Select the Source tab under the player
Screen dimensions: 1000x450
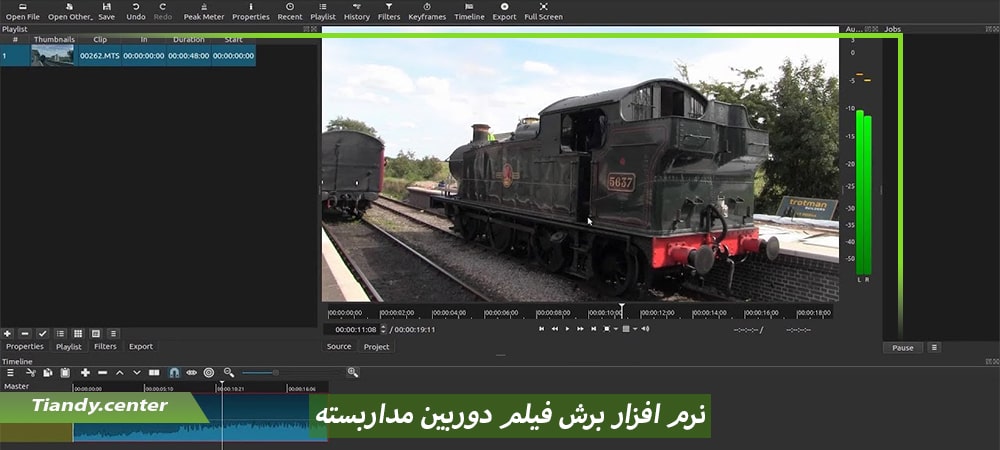(x=339, y=346)
